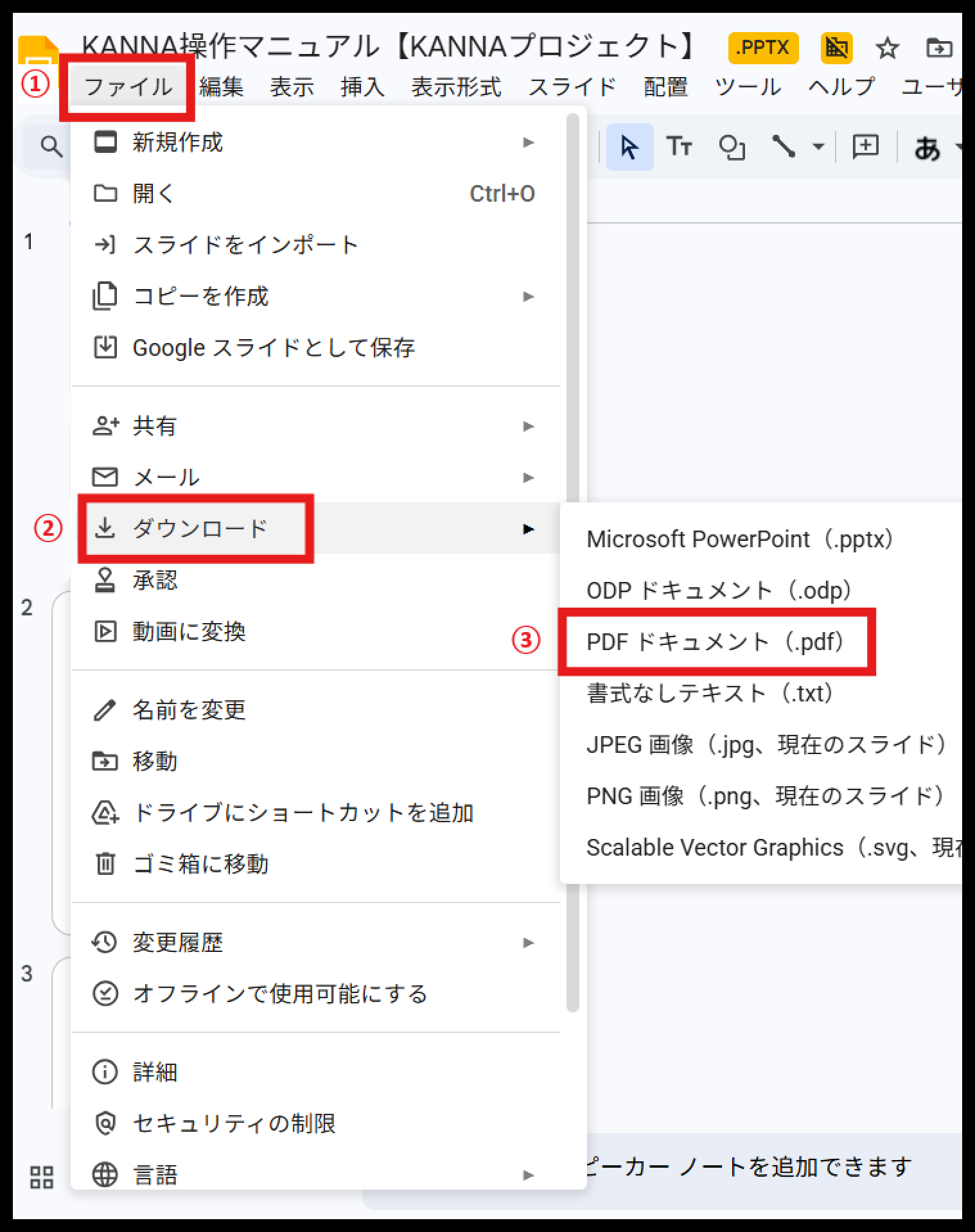
Task: Star the presentation
Action: 887,48
